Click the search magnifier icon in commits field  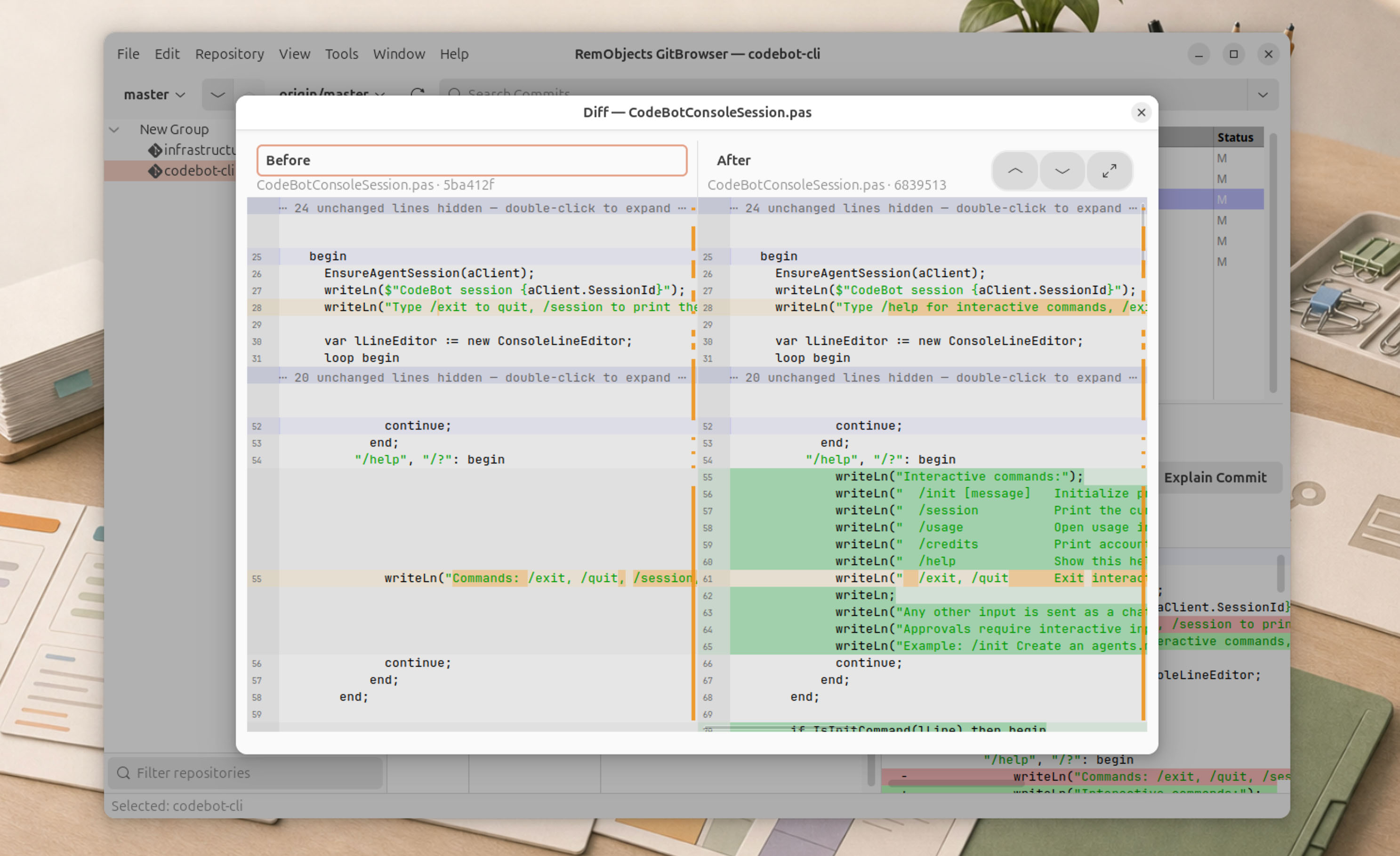[453, 93]
